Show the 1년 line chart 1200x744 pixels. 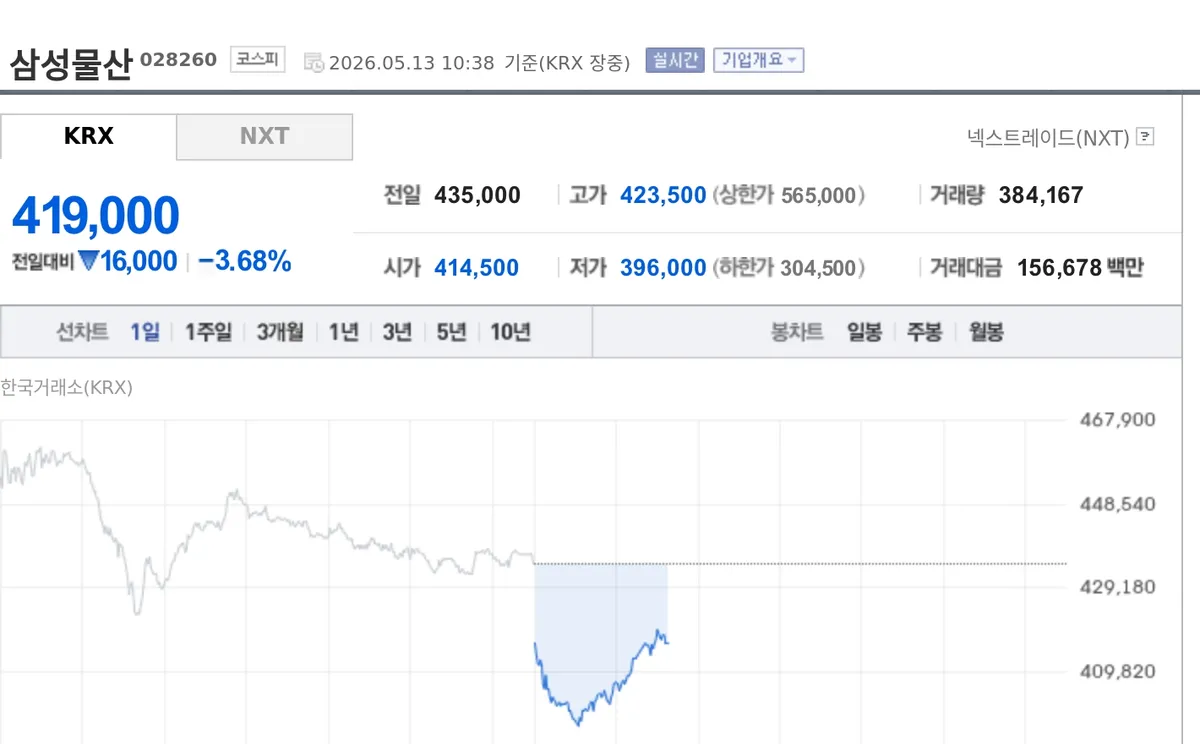coord(343,332)
